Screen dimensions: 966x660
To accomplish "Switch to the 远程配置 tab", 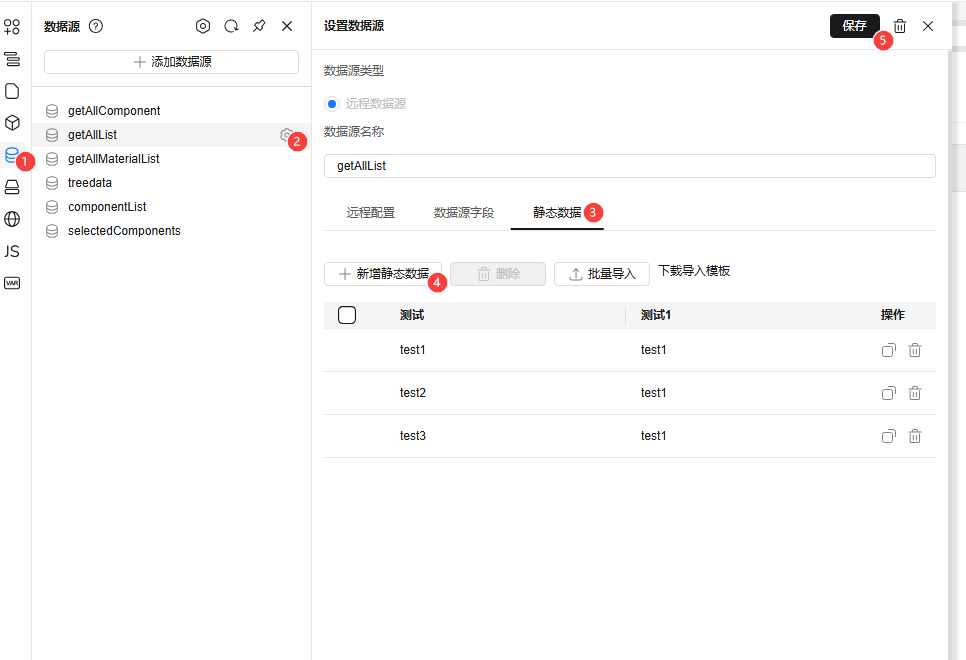I will (x=371, y=213).
